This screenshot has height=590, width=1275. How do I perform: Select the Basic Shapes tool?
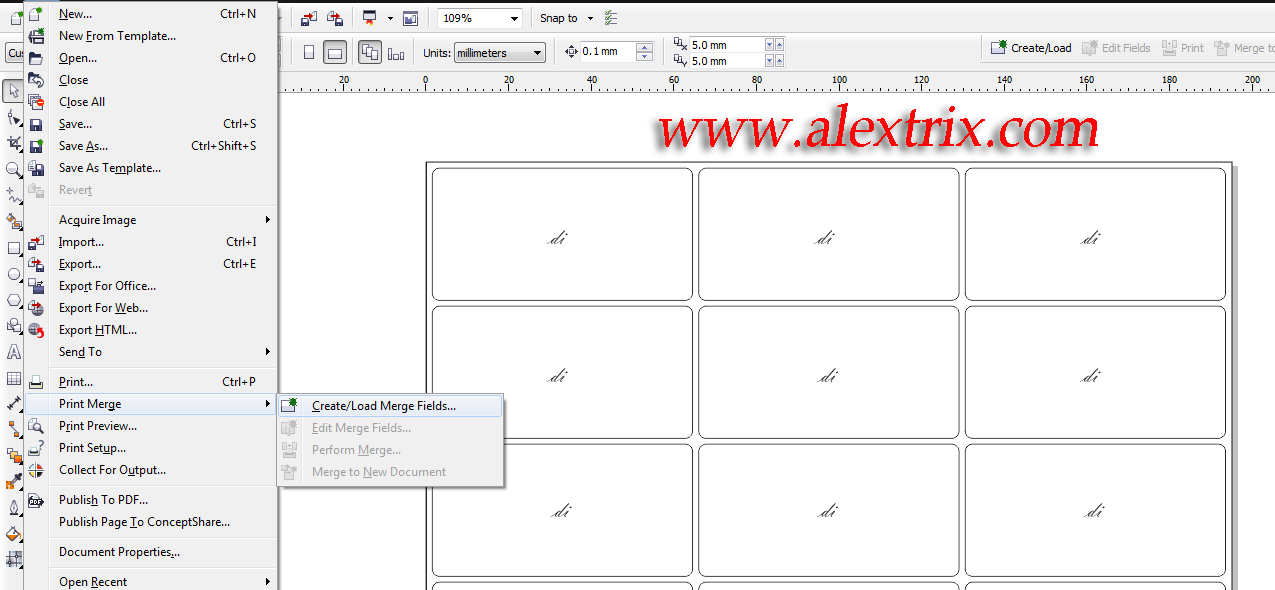13,326
